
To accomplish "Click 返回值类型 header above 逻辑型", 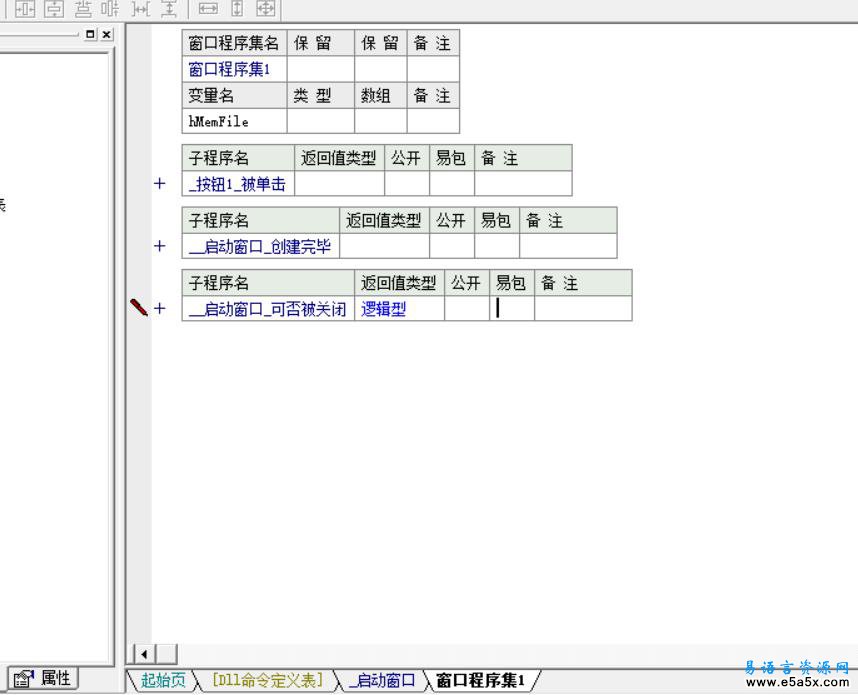I will (x=399, y=283).
